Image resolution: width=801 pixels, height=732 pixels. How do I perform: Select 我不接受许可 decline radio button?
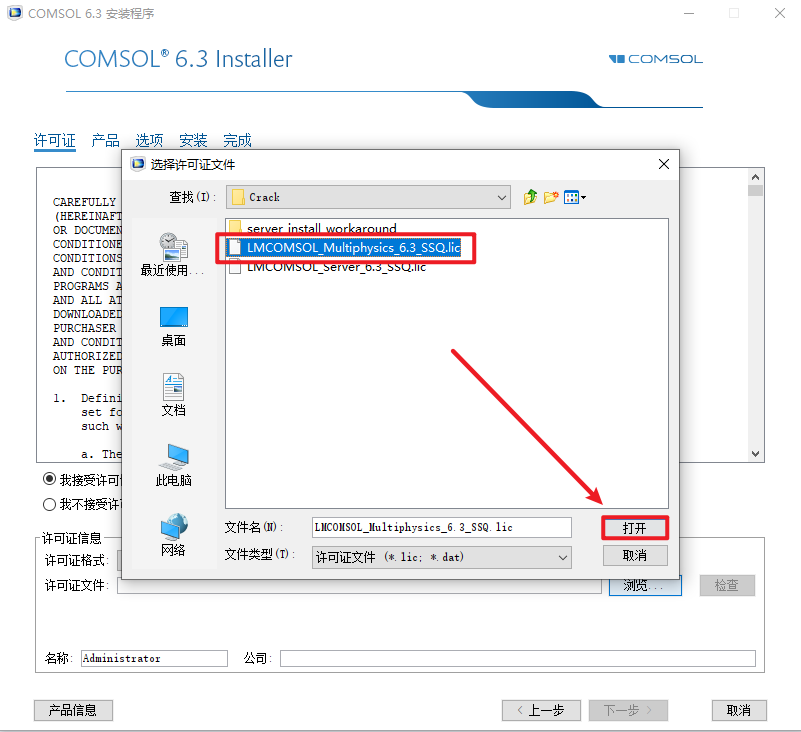point(50,505)
